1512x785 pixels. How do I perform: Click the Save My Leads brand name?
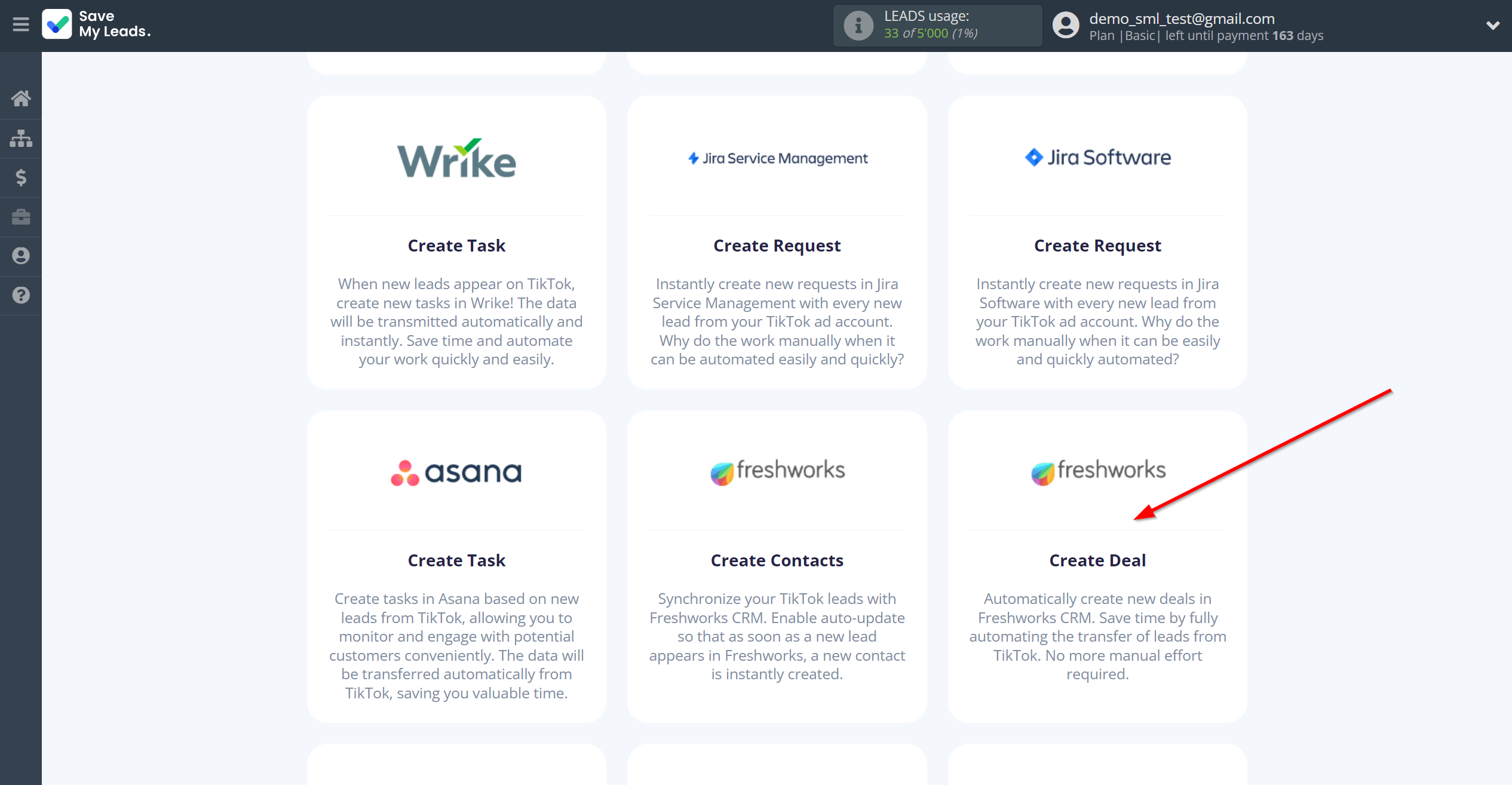[115, 24]
